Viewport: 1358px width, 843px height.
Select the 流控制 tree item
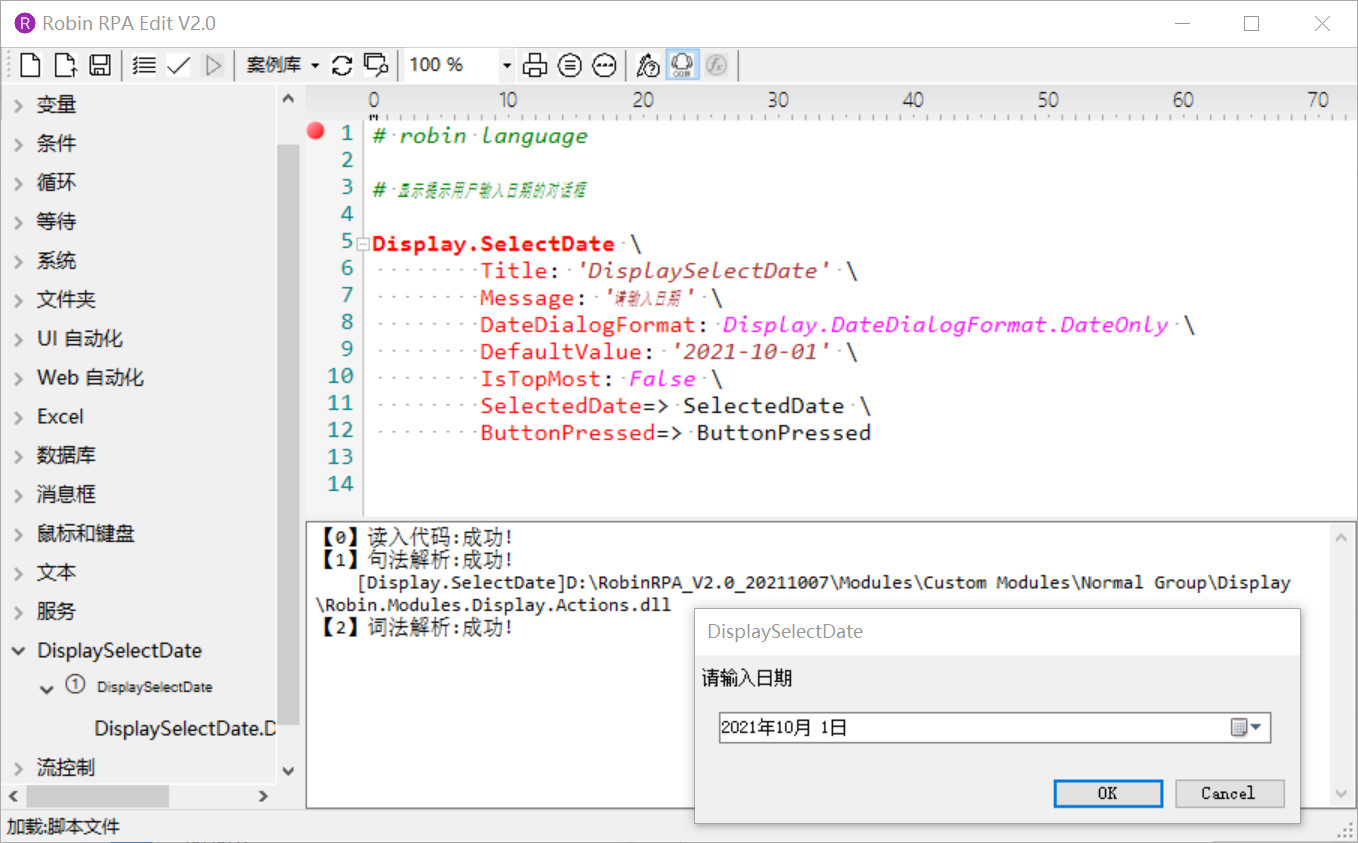click(65, 768)
